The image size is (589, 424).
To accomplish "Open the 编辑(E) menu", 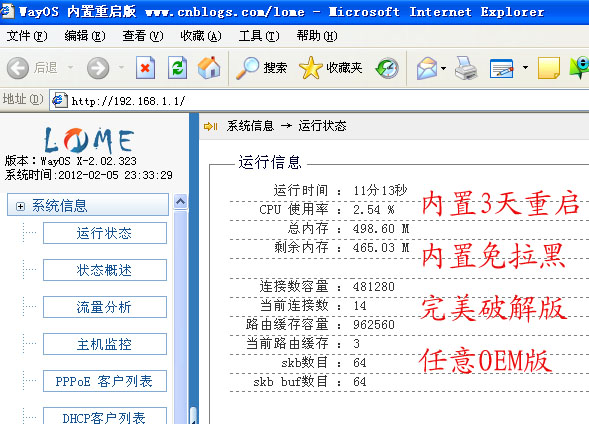I will 85,36.
